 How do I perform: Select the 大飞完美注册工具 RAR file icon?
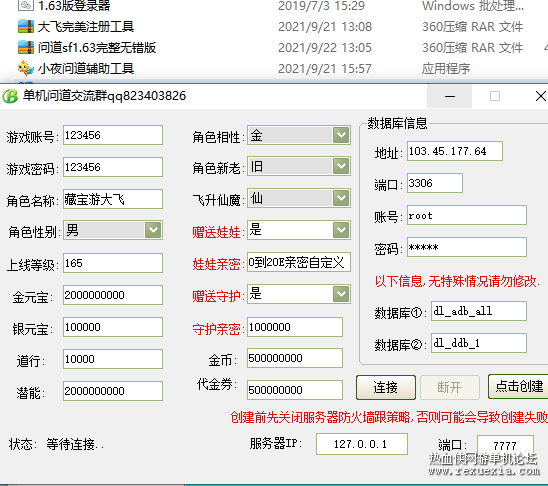pos(26,27)
